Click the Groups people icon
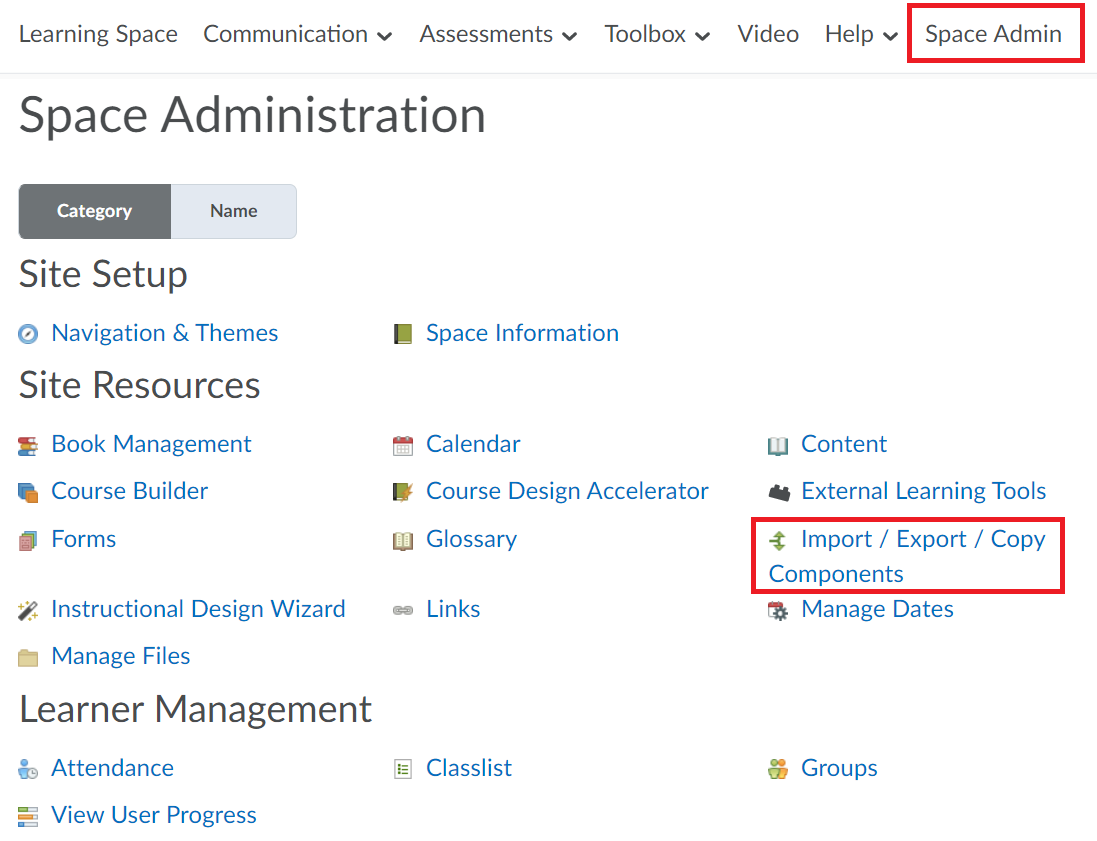This screenshot has height=841, width=1097. click(x=778, y=770)
